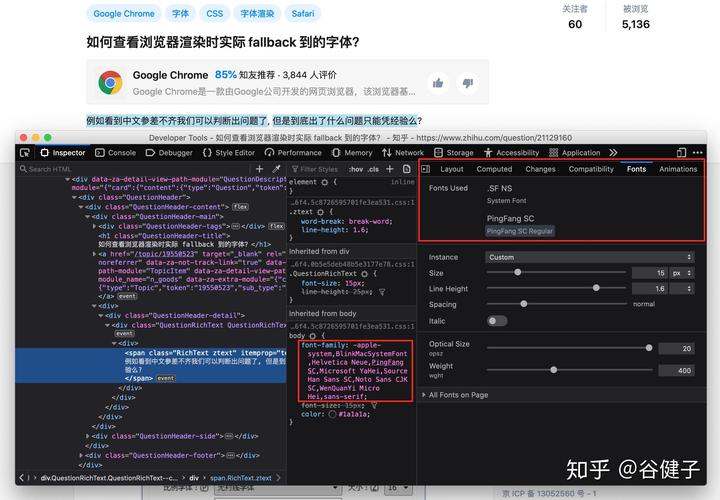Focus the Filter Styles field

(x=317, y=169)
